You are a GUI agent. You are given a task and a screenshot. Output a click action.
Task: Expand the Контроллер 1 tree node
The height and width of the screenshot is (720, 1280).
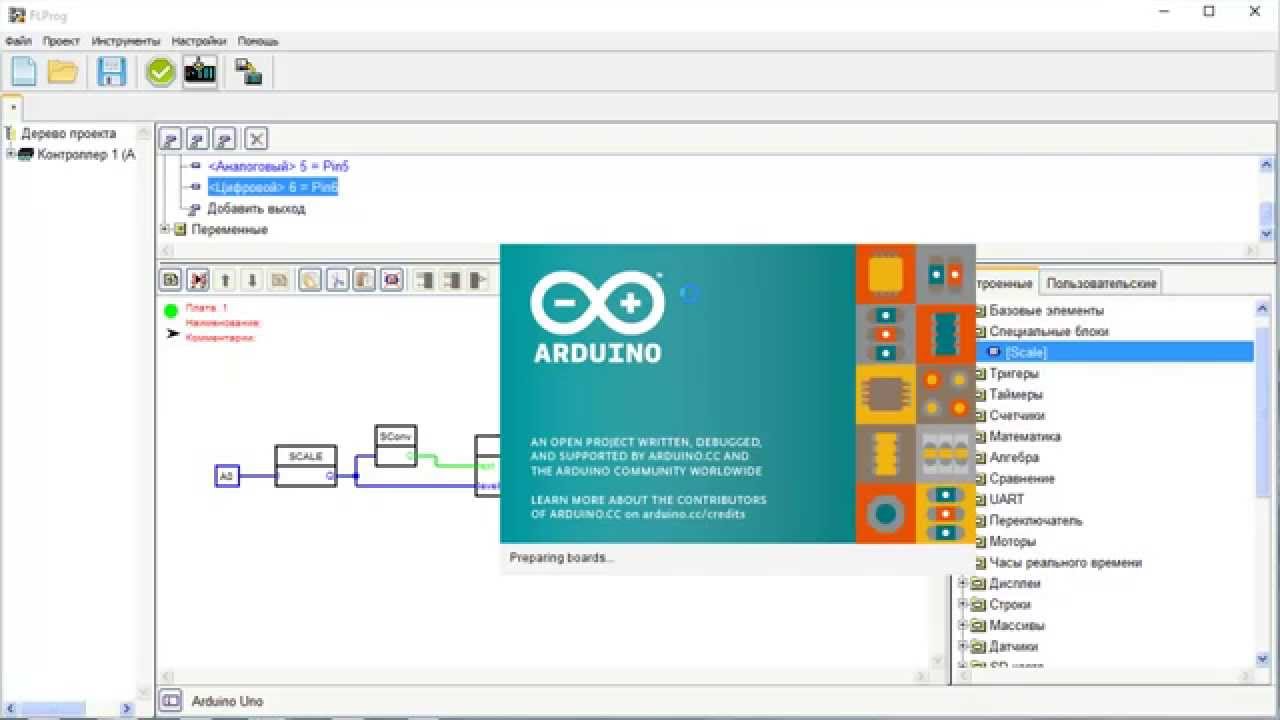click(x=10, y=154)
